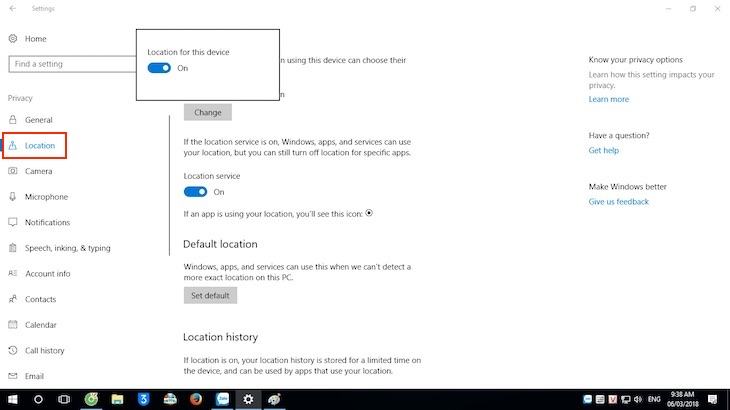Click the Contacts people icon
Image resolution: width=730 pixels, height=410 pixels.
coord(13,299)
